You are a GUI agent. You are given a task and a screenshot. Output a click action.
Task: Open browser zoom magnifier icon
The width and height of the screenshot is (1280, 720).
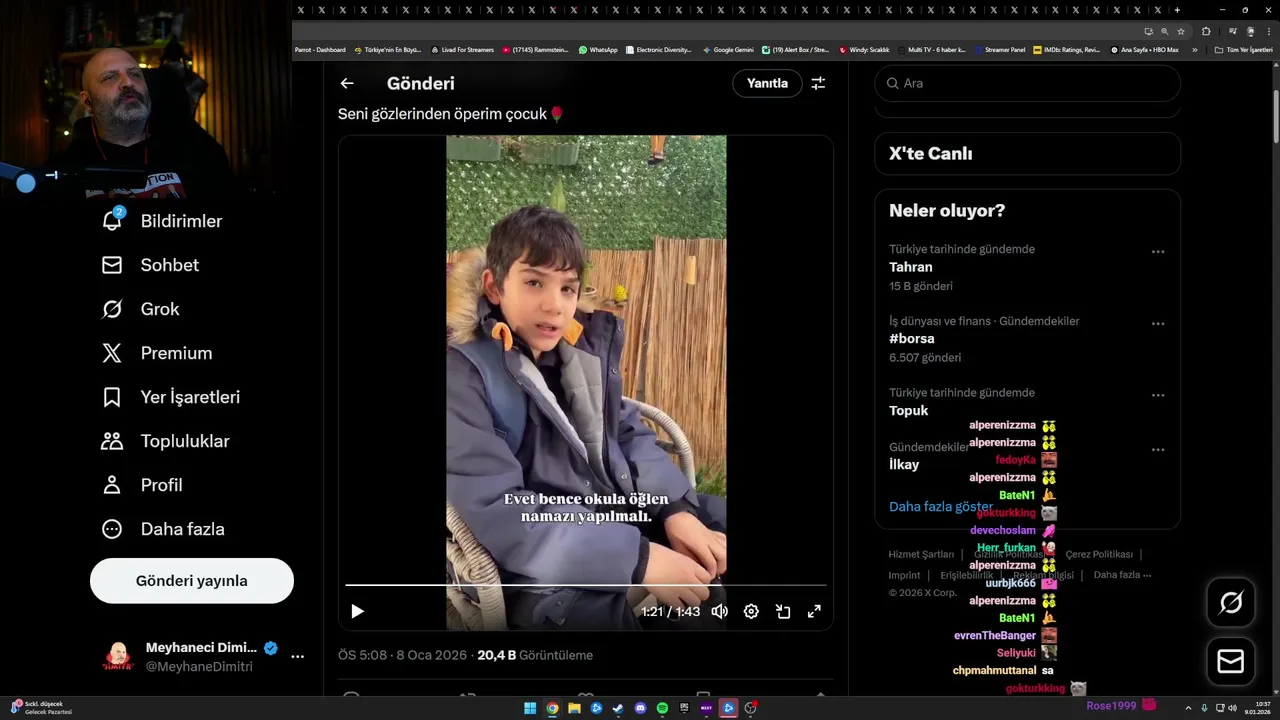coord(1164,31)
